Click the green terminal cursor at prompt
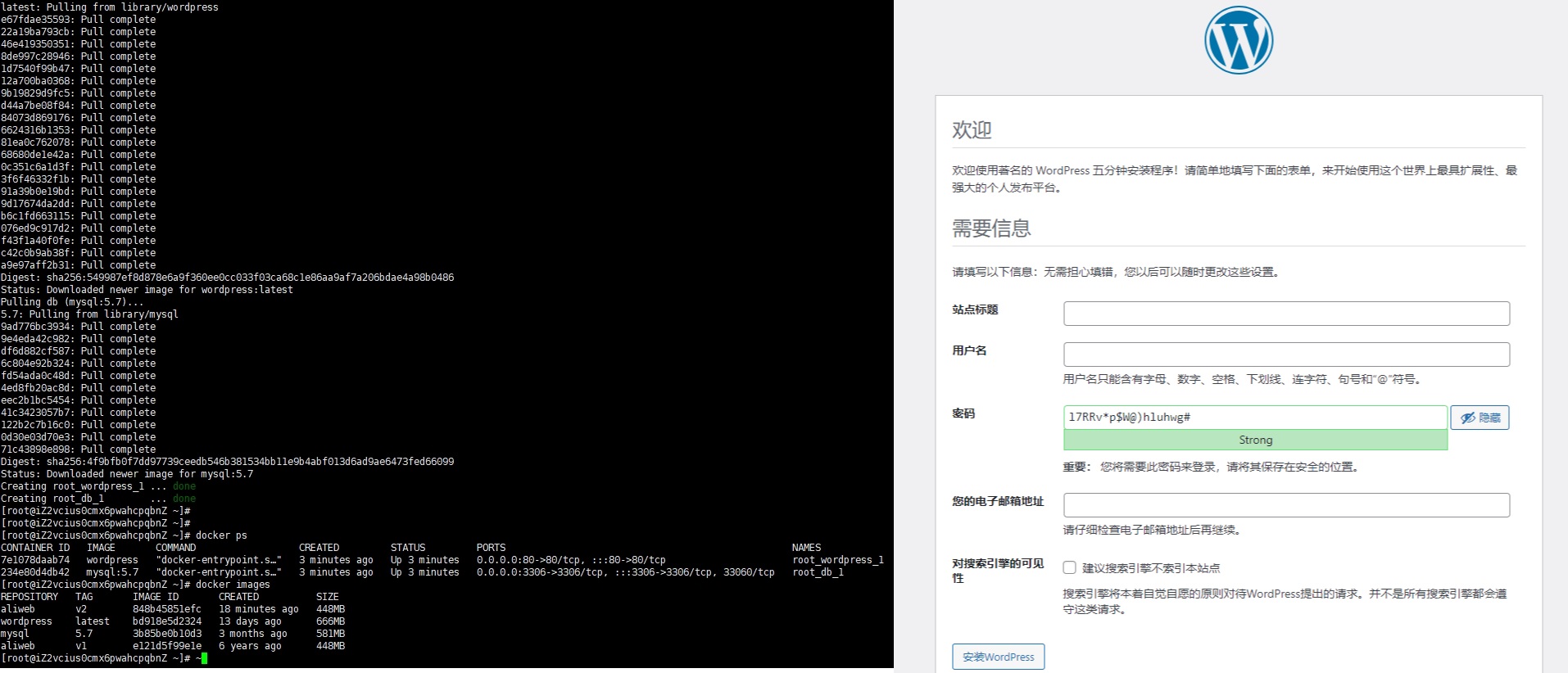Image resolution: width=1568 pixels, height=673 pixels. coord(204,658)
